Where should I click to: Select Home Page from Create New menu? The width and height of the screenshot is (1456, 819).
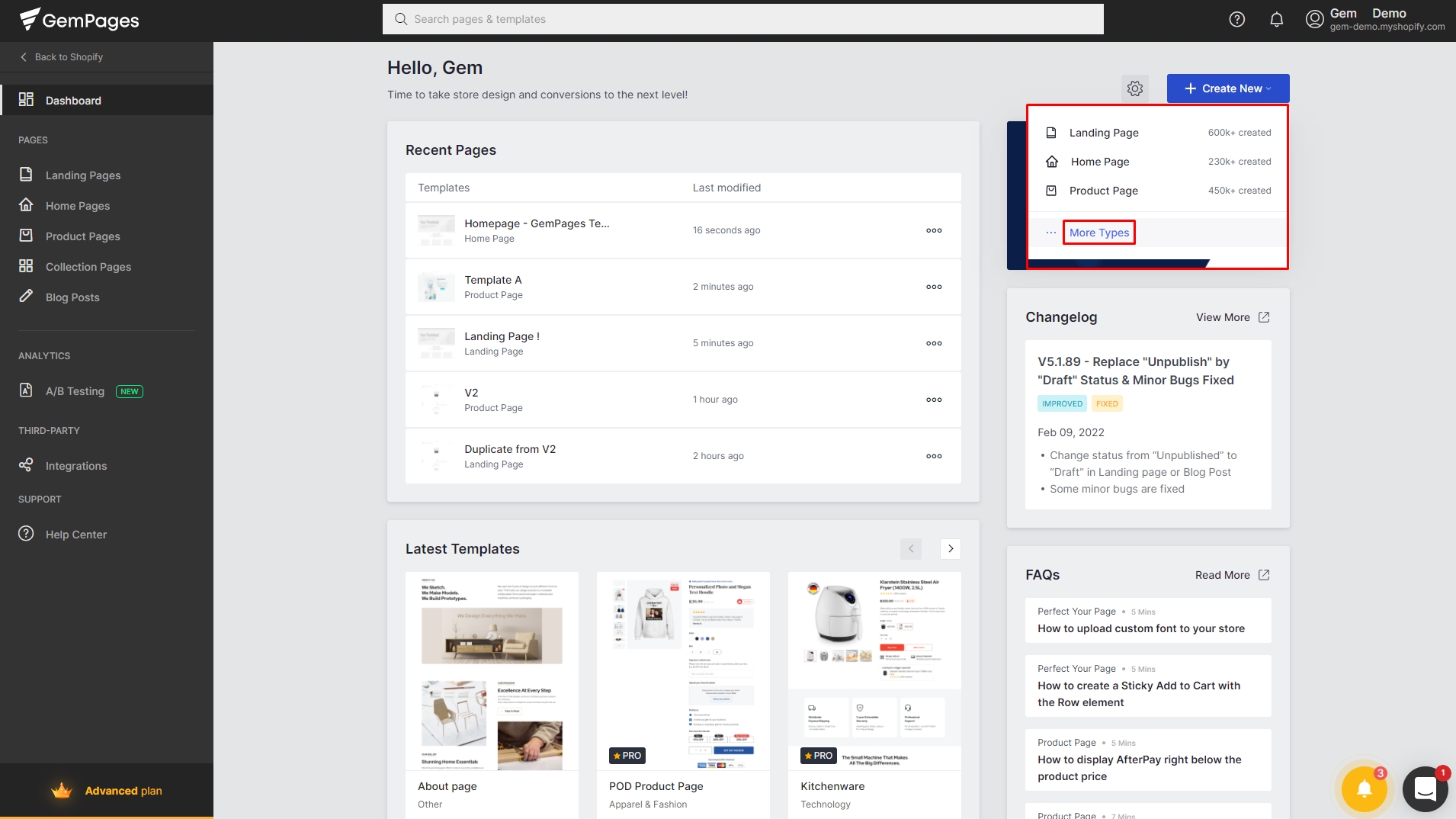click(x=1158, y=162)
